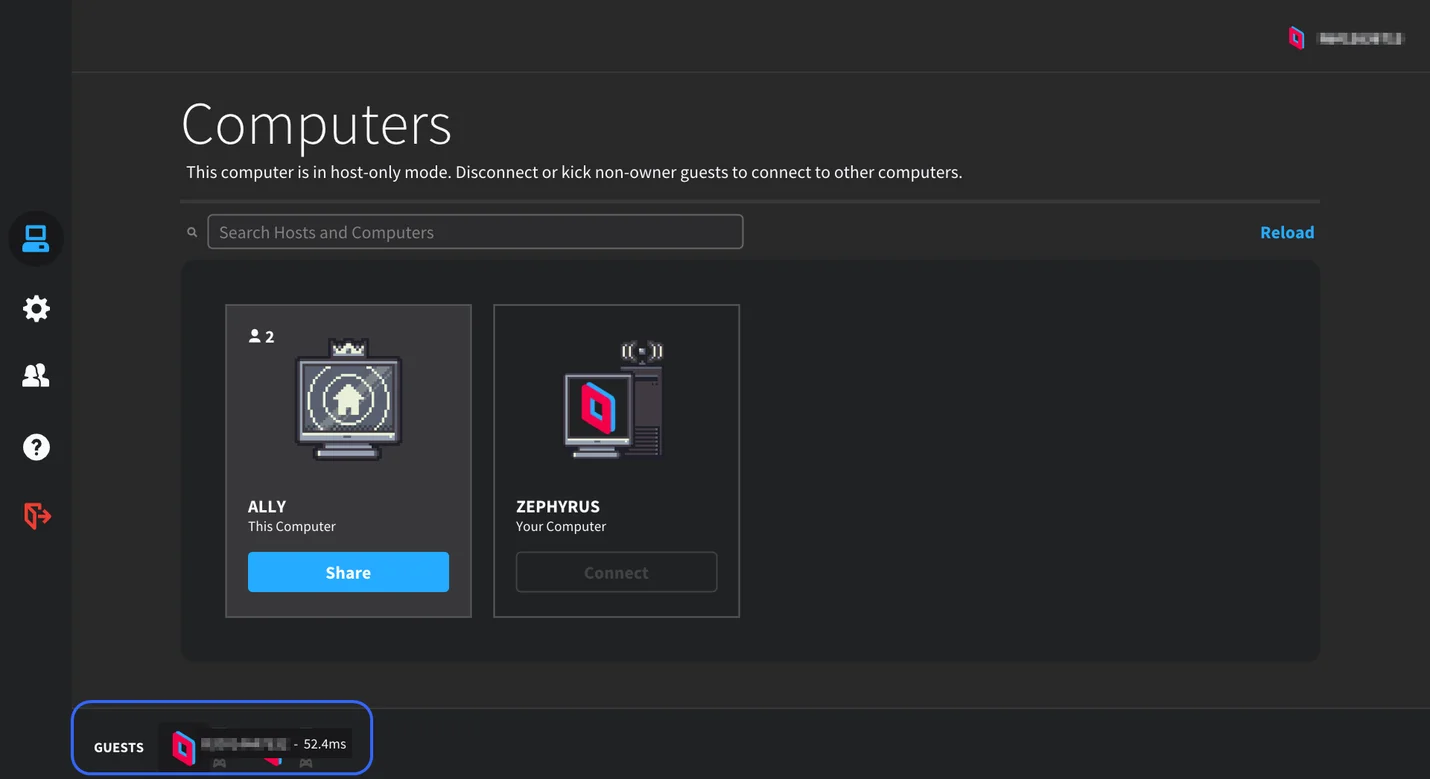The height and width of the screenshot is (779, 1430).
Task: Click the red log out icon
Action: coord(36,516)
